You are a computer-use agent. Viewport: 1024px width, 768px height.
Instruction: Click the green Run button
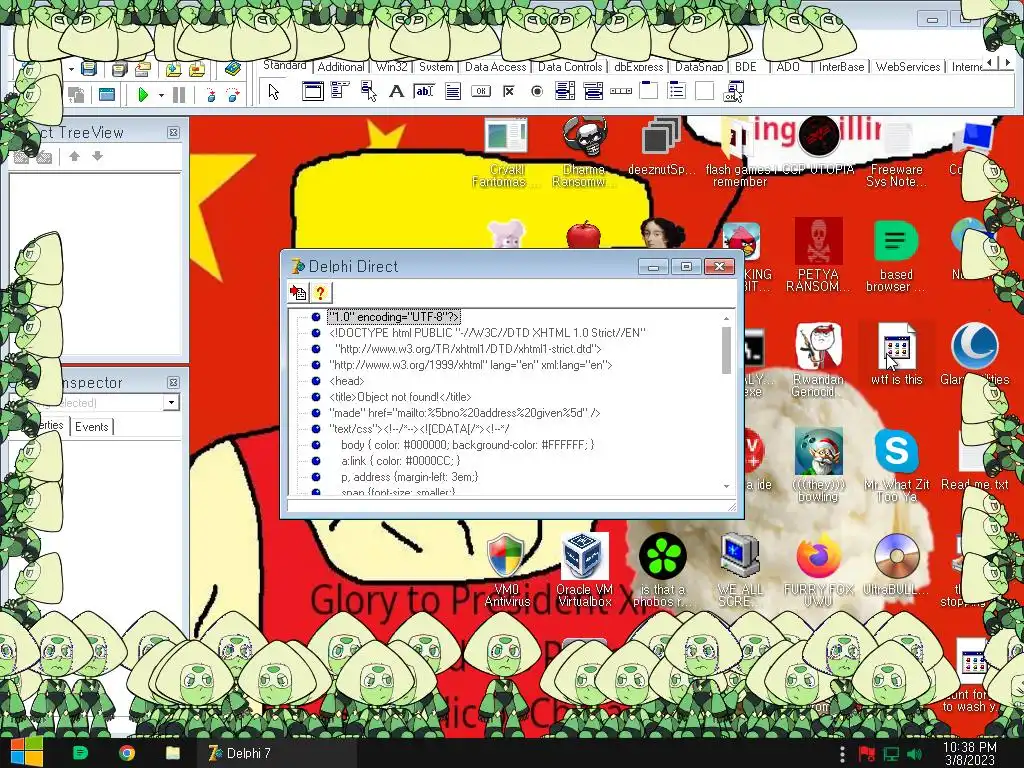pyautogui.click(x=142, y=95)
